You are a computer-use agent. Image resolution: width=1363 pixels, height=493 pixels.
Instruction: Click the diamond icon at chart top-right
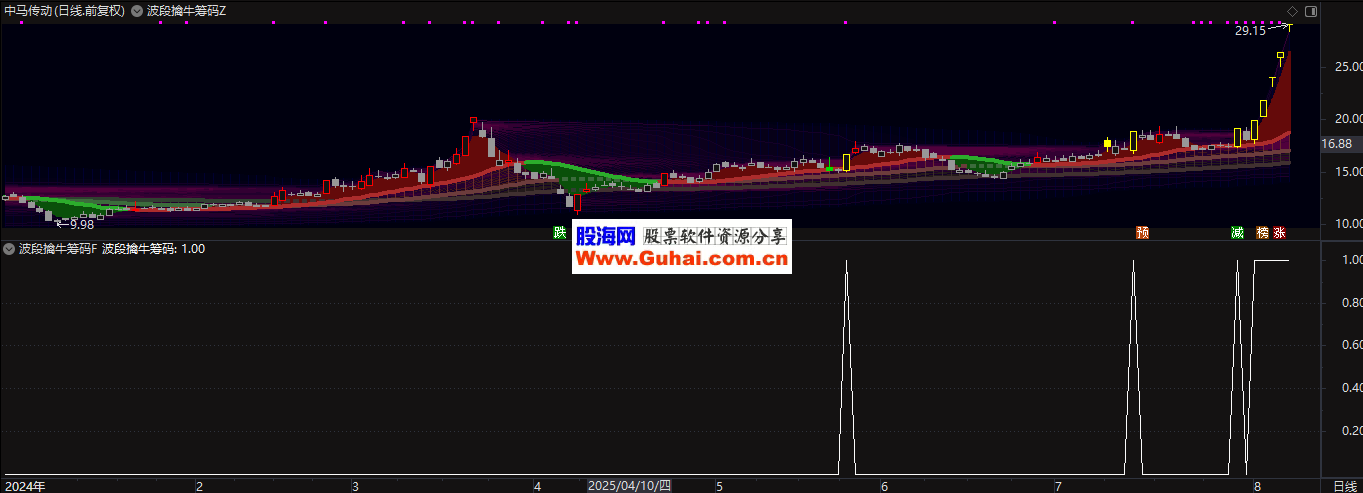[x=1293, y=11]
